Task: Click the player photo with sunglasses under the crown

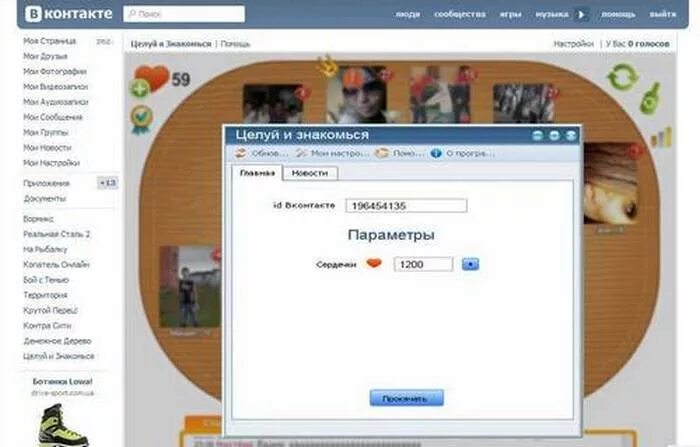Action: (357, 96)
